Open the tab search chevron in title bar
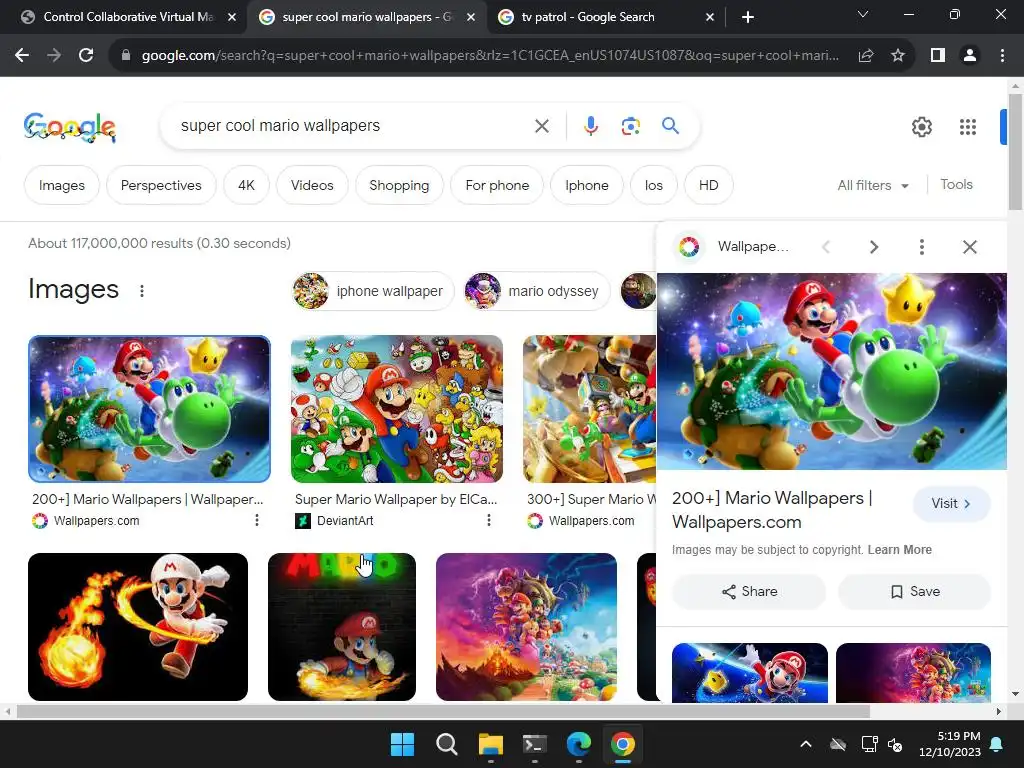This screenshot has height=768, width=1024. (863, 14)
